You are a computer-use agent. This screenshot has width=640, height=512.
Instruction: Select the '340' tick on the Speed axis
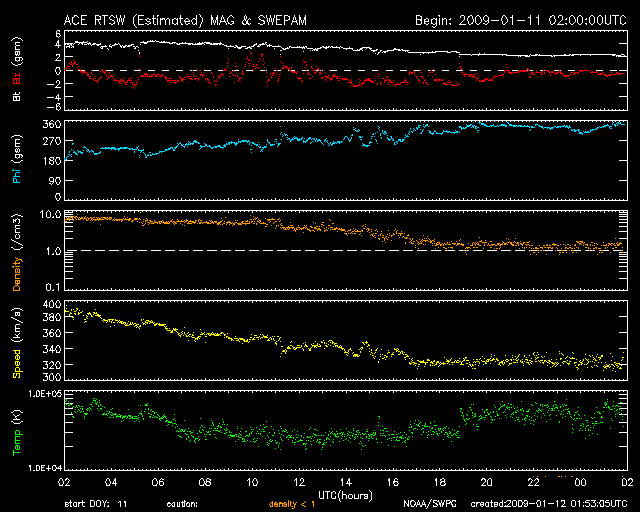click(x=52, y=349)
